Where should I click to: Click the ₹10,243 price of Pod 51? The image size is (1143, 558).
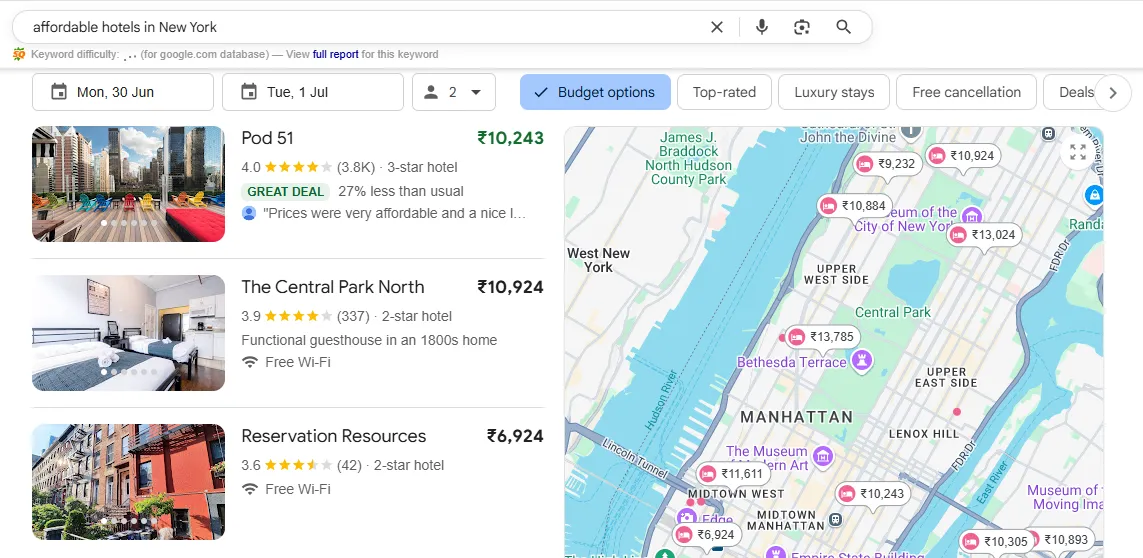pyautogui.click(x=510, y=138)
